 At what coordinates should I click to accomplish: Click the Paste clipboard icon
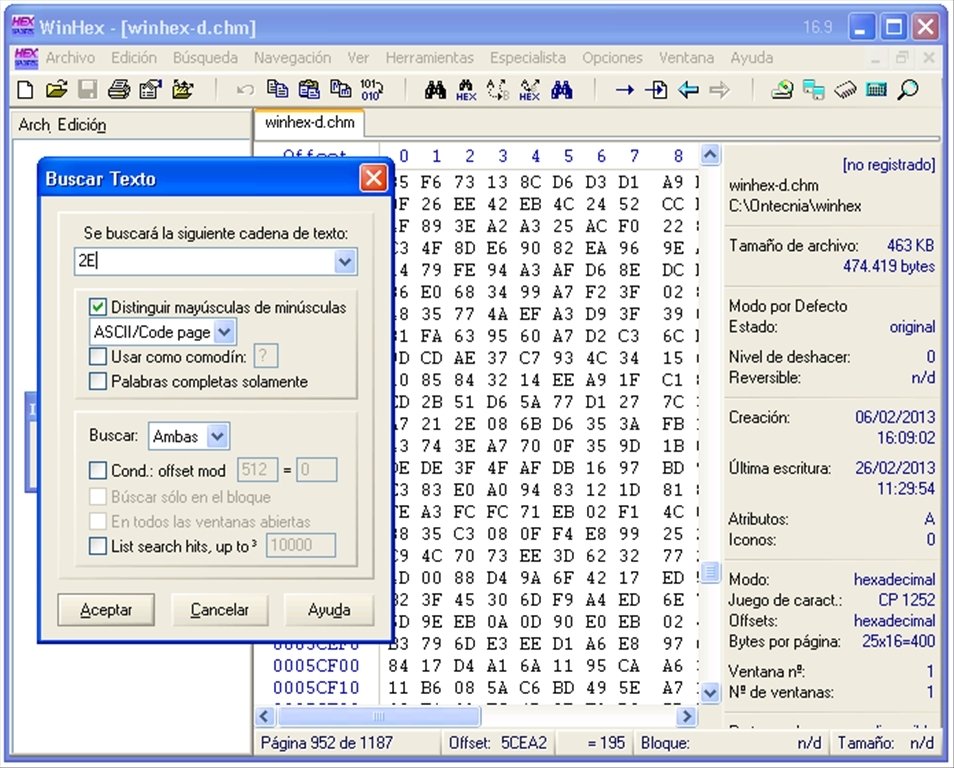[309, 89]
